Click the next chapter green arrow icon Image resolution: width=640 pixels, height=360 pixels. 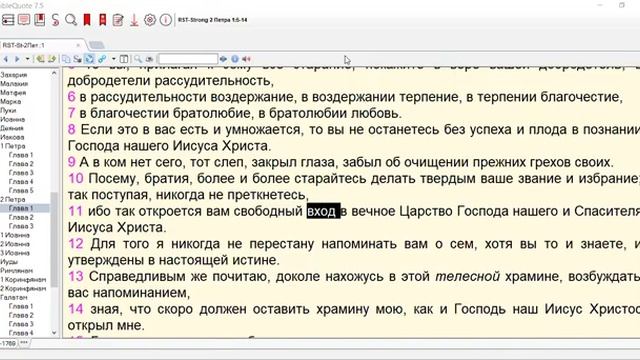pyautogui.click(x=52, y=59)
